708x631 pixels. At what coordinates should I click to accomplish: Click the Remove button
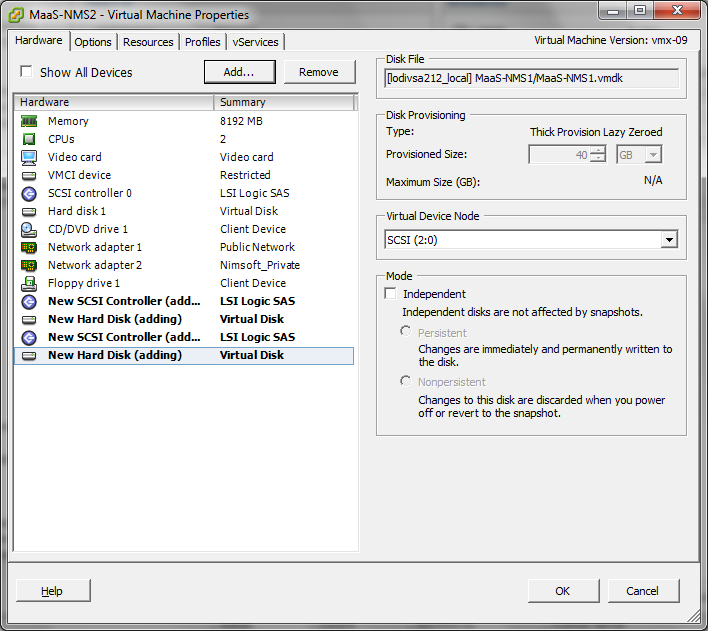pos(319,72)
